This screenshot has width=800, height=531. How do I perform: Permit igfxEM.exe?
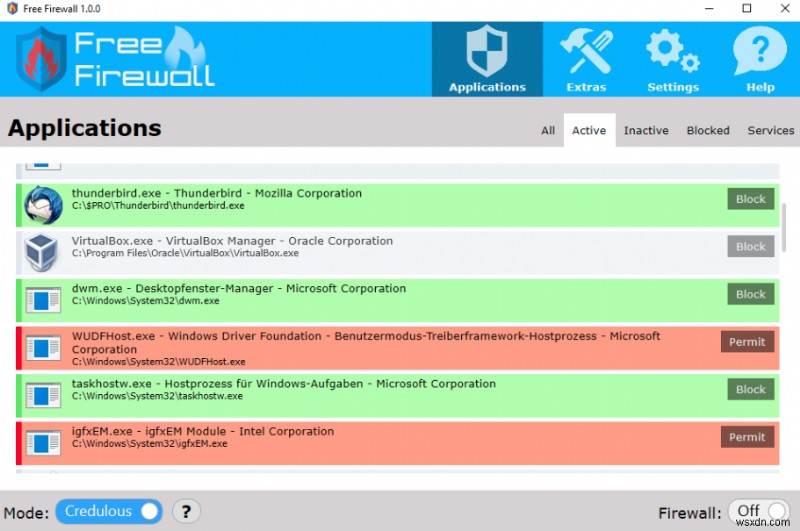click(x=747, y=437)
